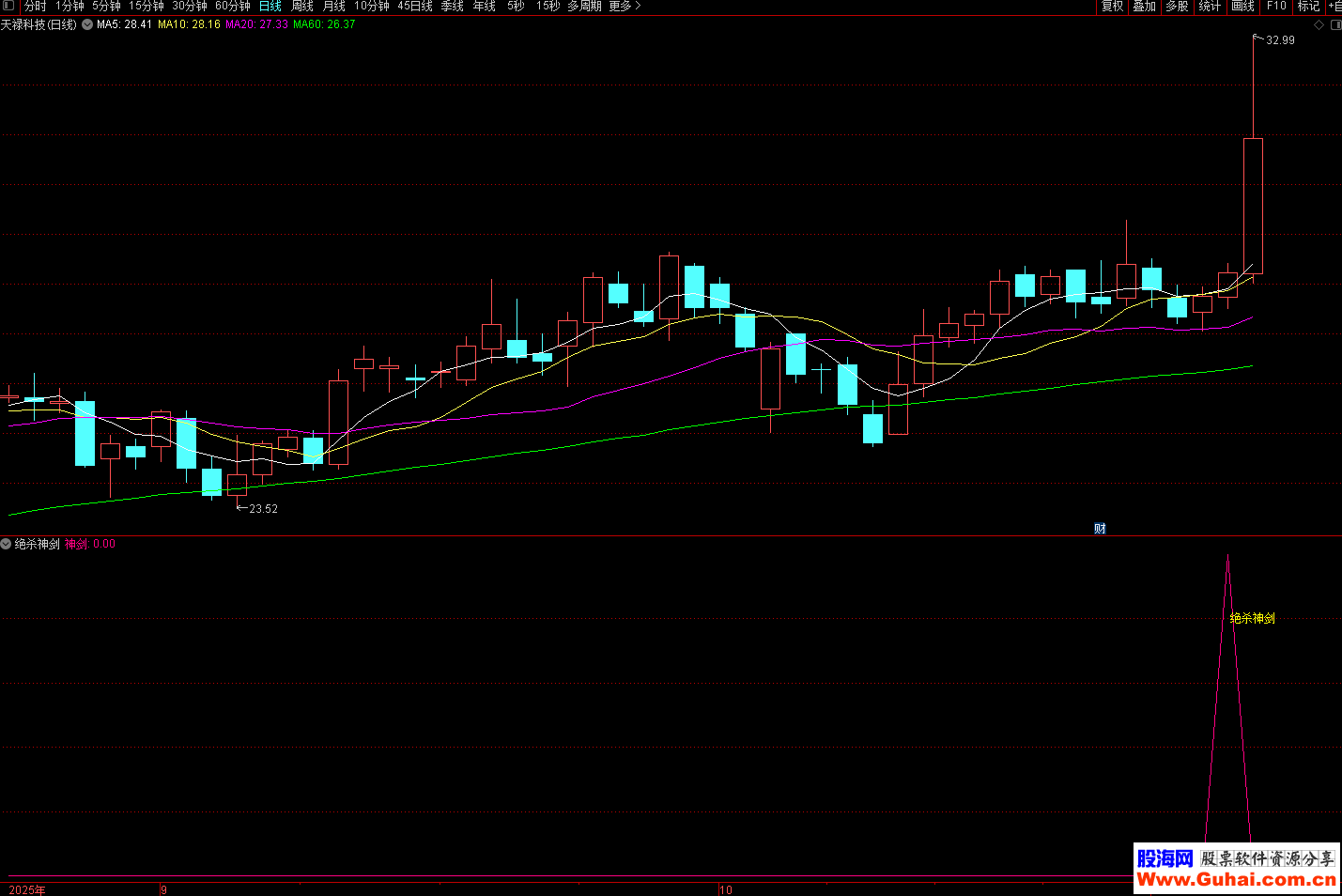The width and height of the screenshot is (1342, 896).
Task: Switch to 周线 weekly period tab
Action: pos(302,7)
